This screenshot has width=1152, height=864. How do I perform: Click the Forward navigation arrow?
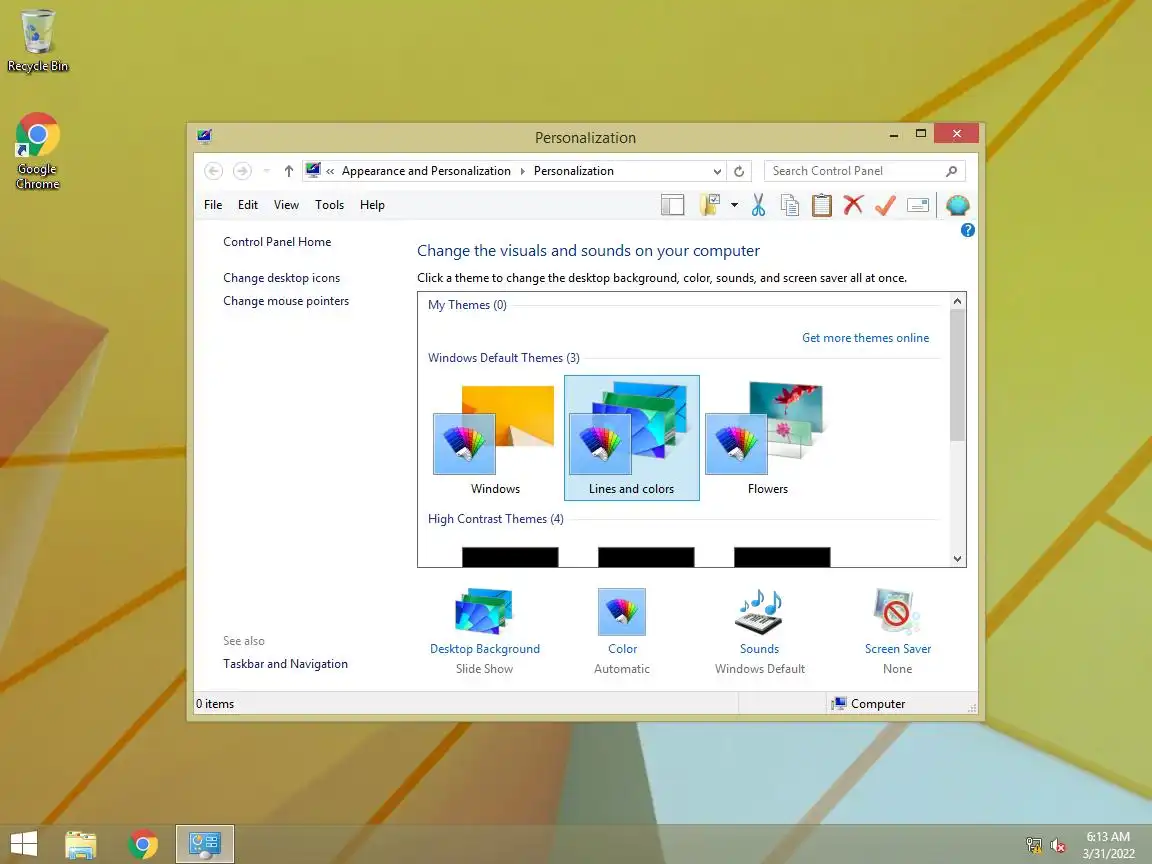click(x=242, y=171)
